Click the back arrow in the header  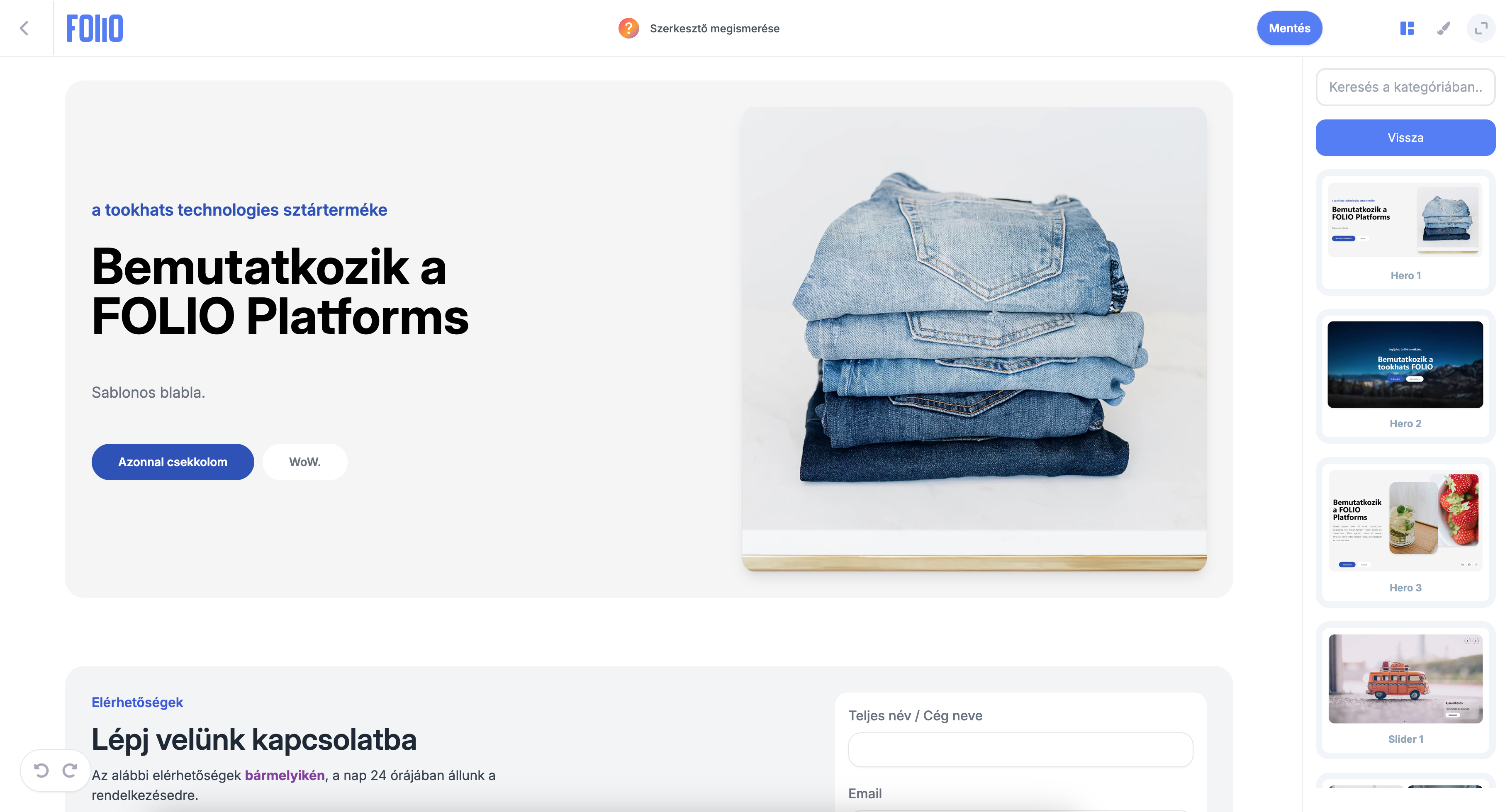pyautogui.click(x=24, y=28)
